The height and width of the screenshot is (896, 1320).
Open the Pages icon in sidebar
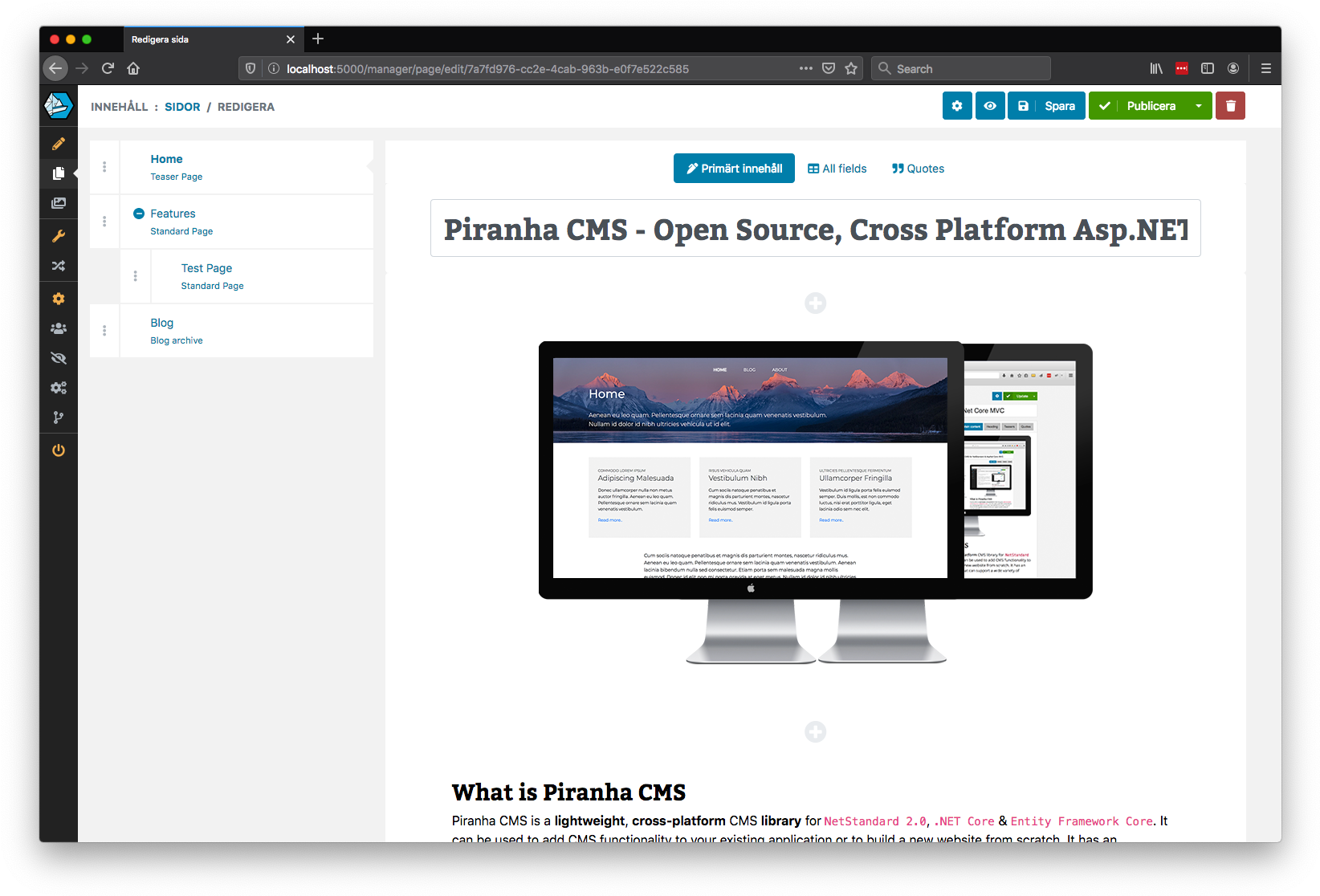tap(59, 173)
